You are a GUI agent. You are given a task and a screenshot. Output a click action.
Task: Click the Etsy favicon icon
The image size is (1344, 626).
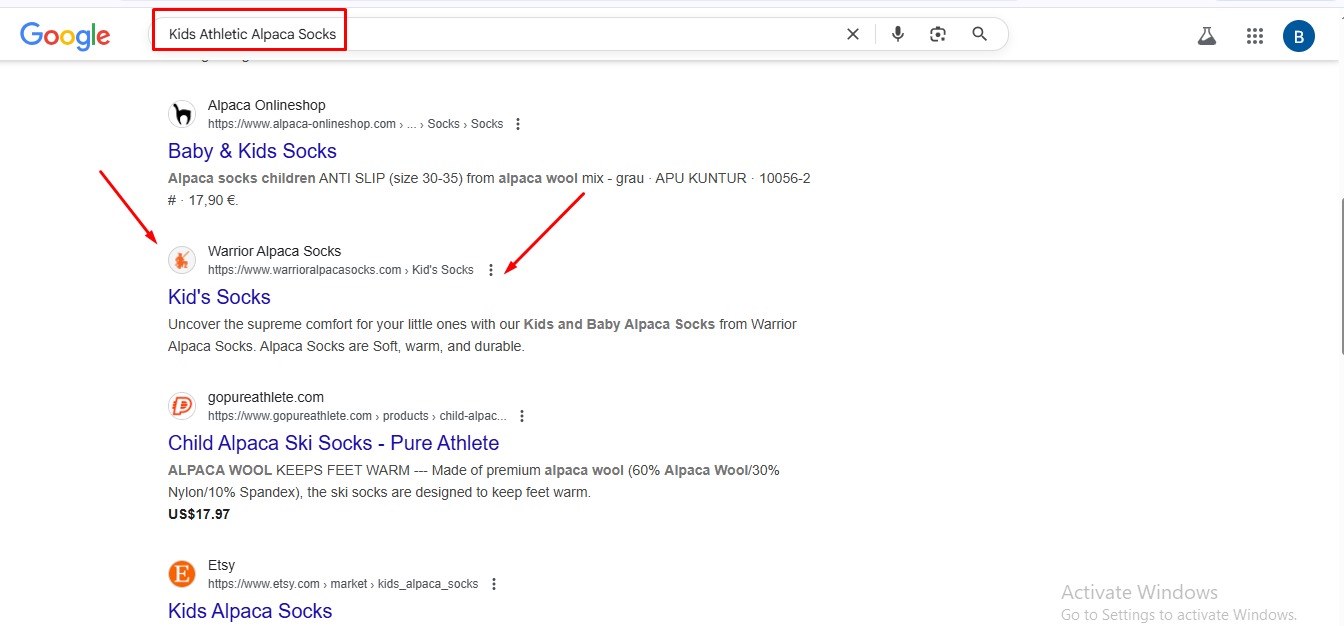point(182,574)
